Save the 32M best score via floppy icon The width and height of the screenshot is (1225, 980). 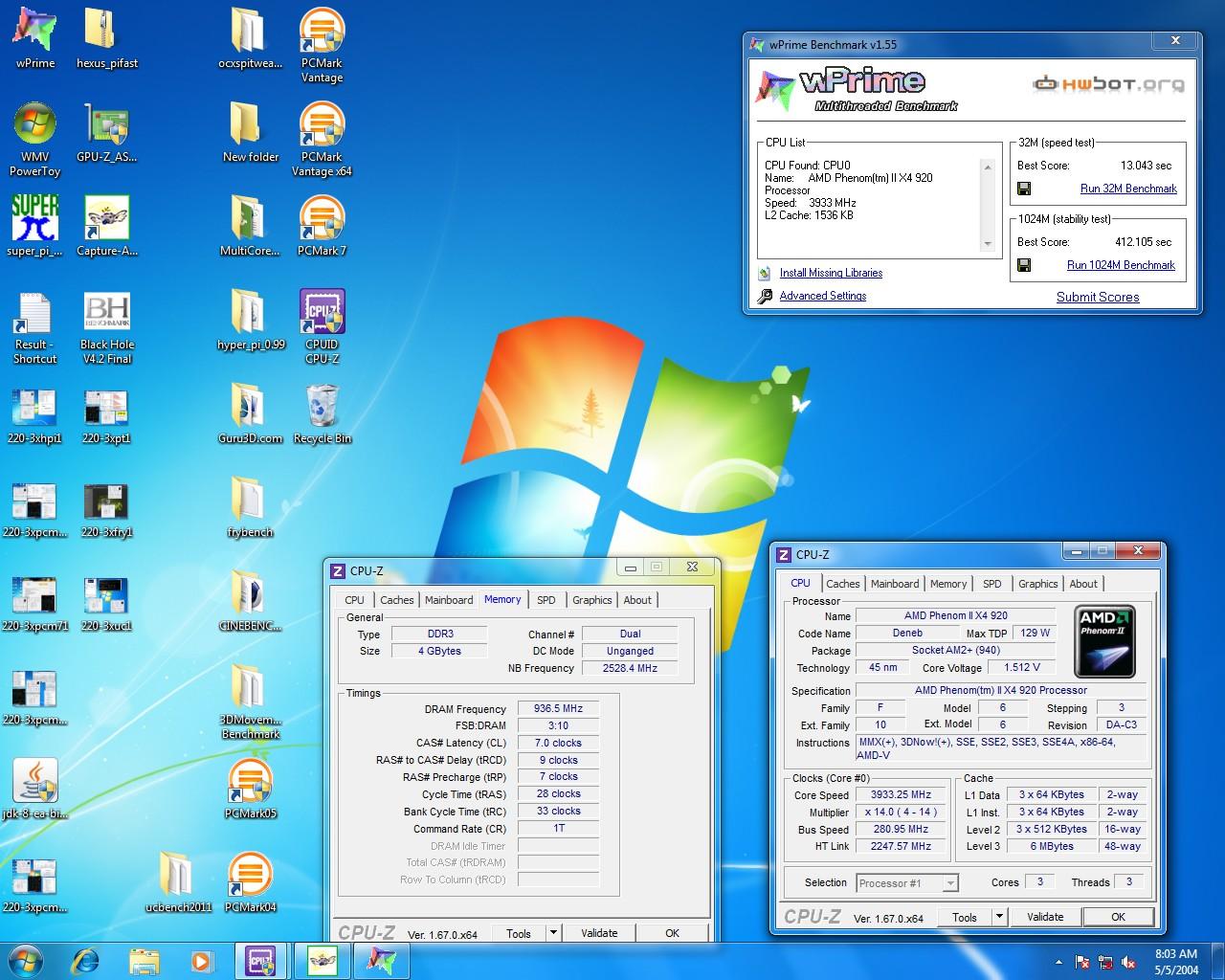1023,189
